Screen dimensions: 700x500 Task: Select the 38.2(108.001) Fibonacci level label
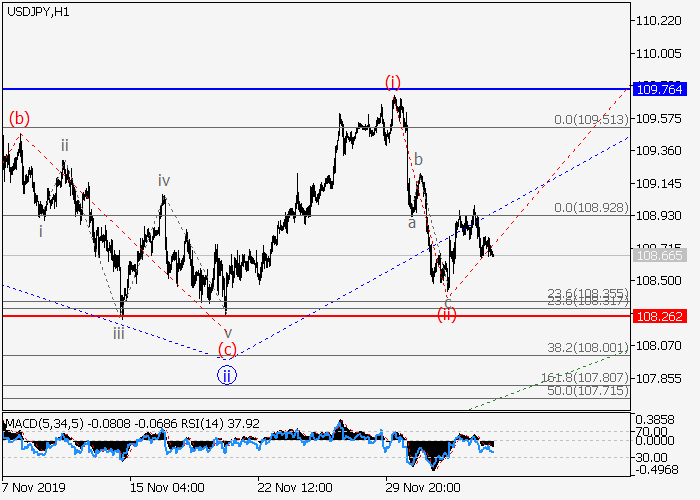coord(589,348)
